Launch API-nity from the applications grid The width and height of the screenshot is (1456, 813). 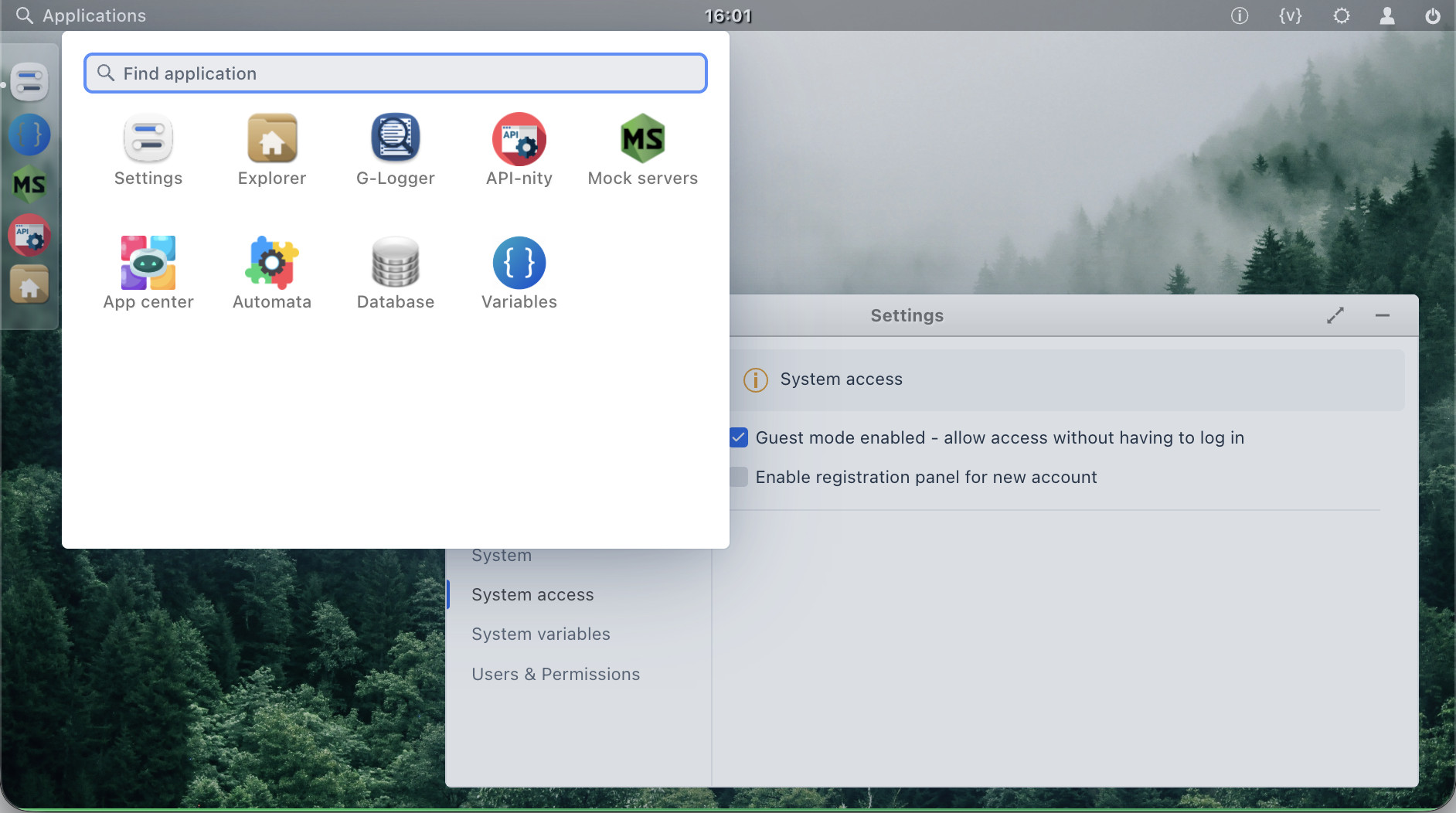pos(519,151)
